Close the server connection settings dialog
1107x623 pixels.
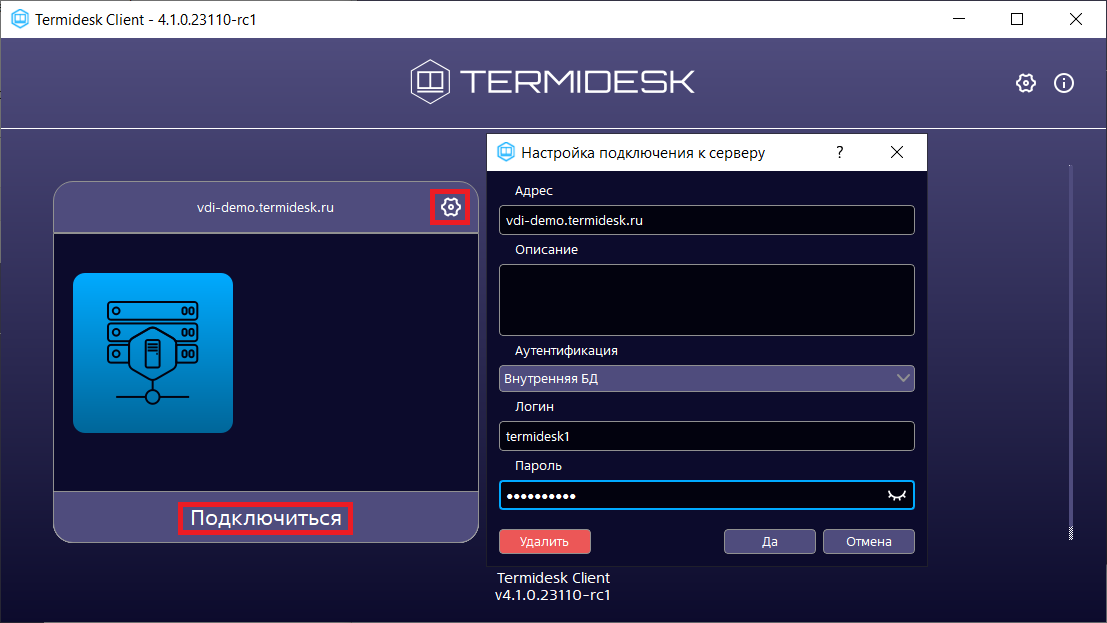pos(896,153)
